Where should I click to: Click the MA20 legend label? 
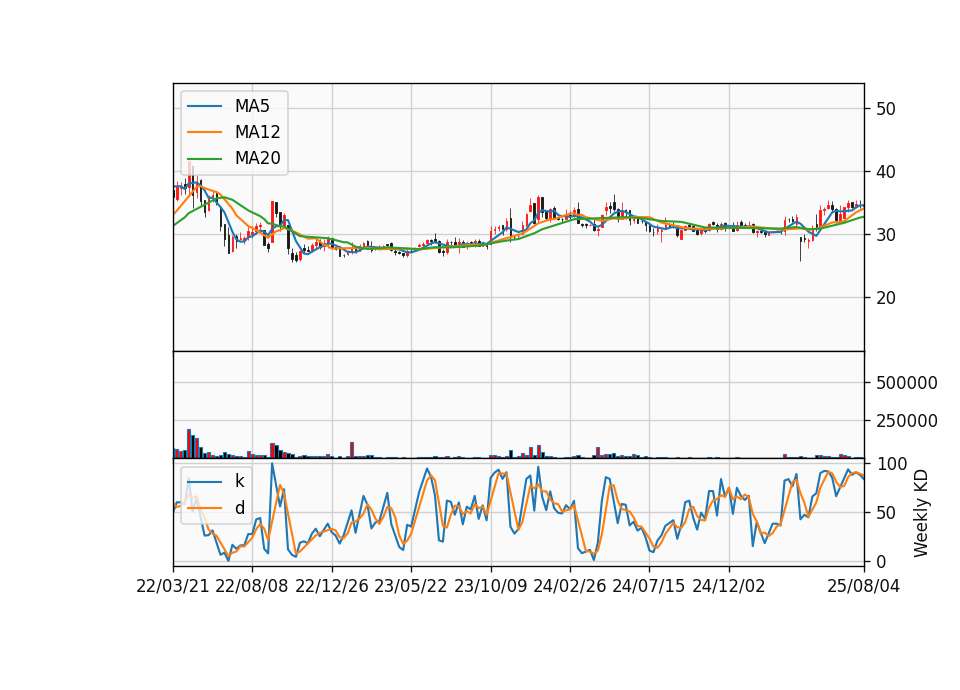257,158
